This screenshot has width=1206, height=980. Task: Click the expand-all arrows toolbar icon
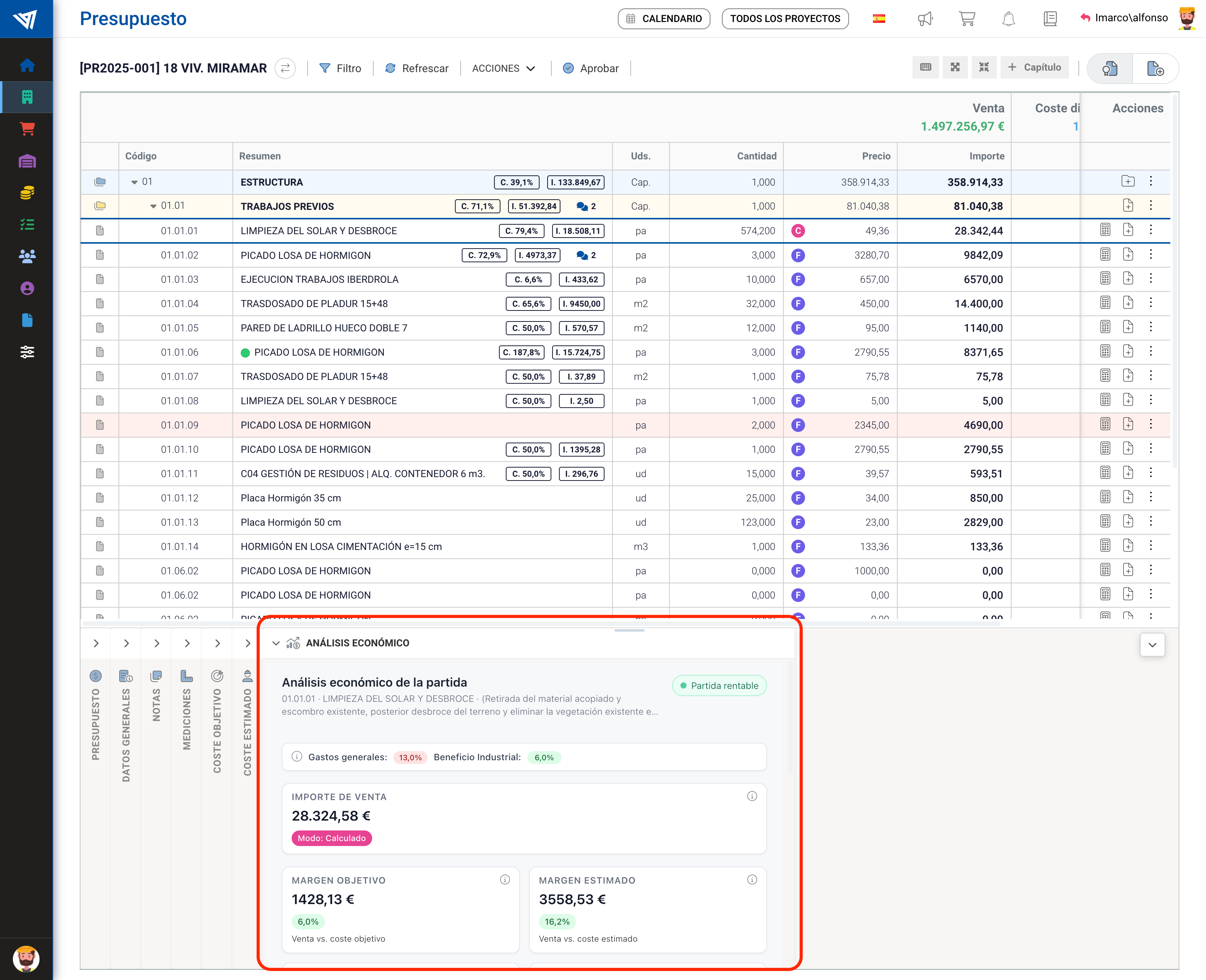(x=955, y=67)
